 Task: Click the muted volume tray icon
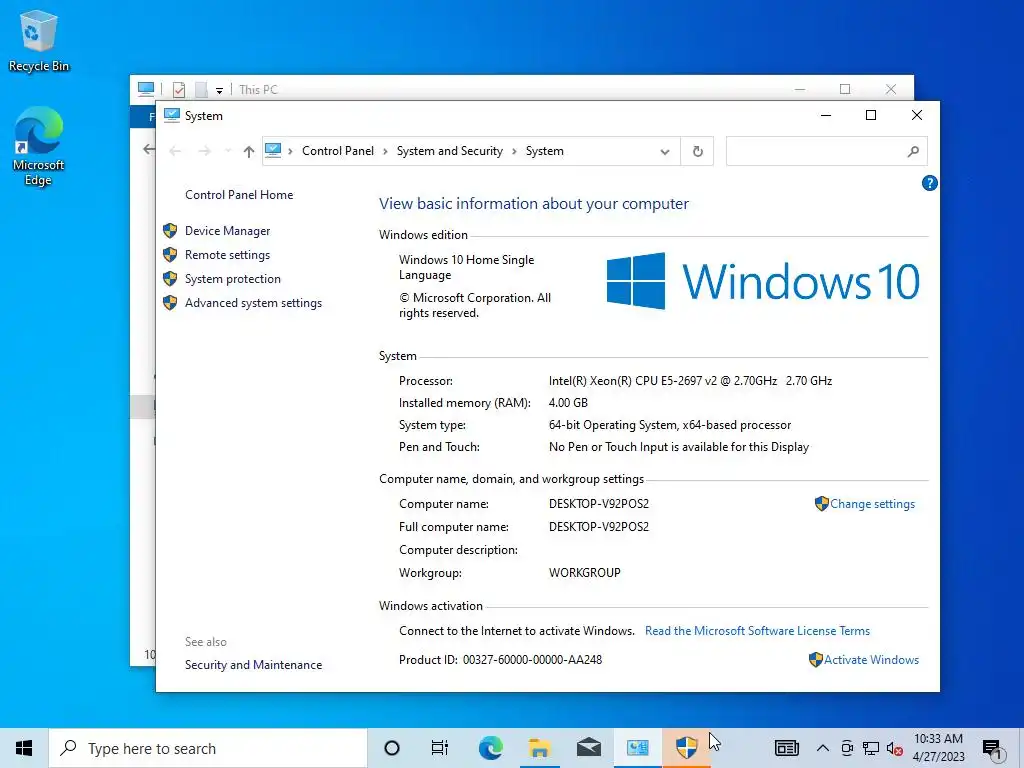click(x=895, y=748)
